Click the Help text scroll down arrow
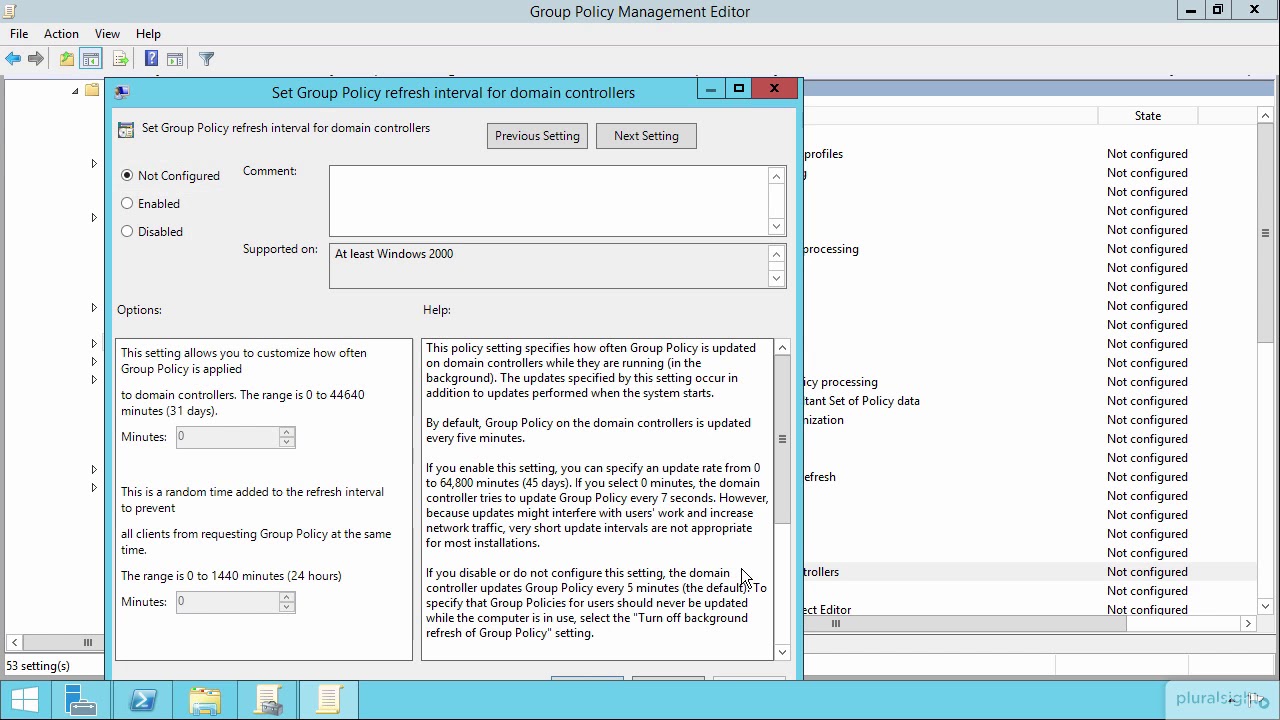 pyautogui.click(x=782, y=652)
